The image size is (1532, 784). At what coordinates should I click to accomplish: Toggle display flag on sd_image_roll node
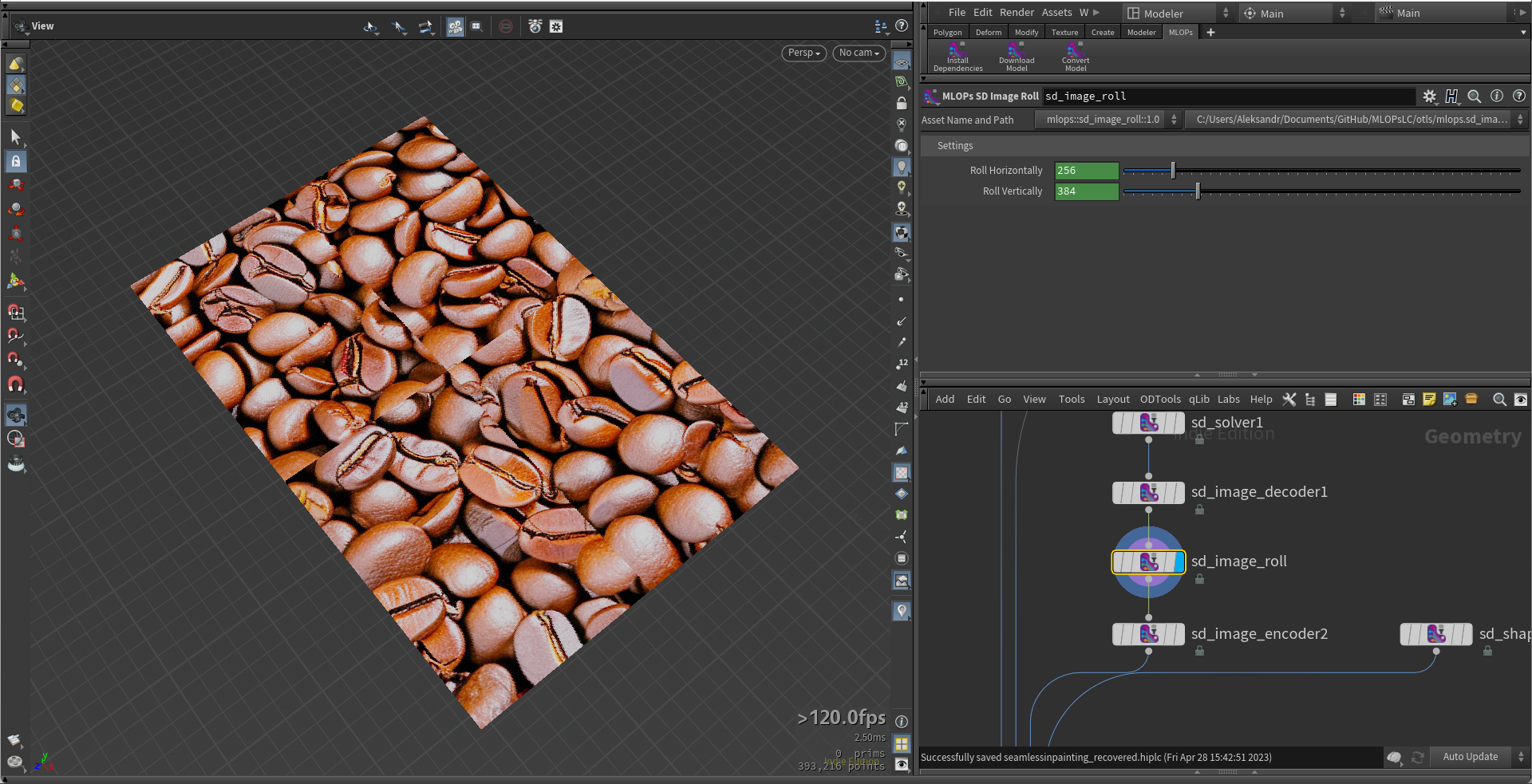(1179, 562)
